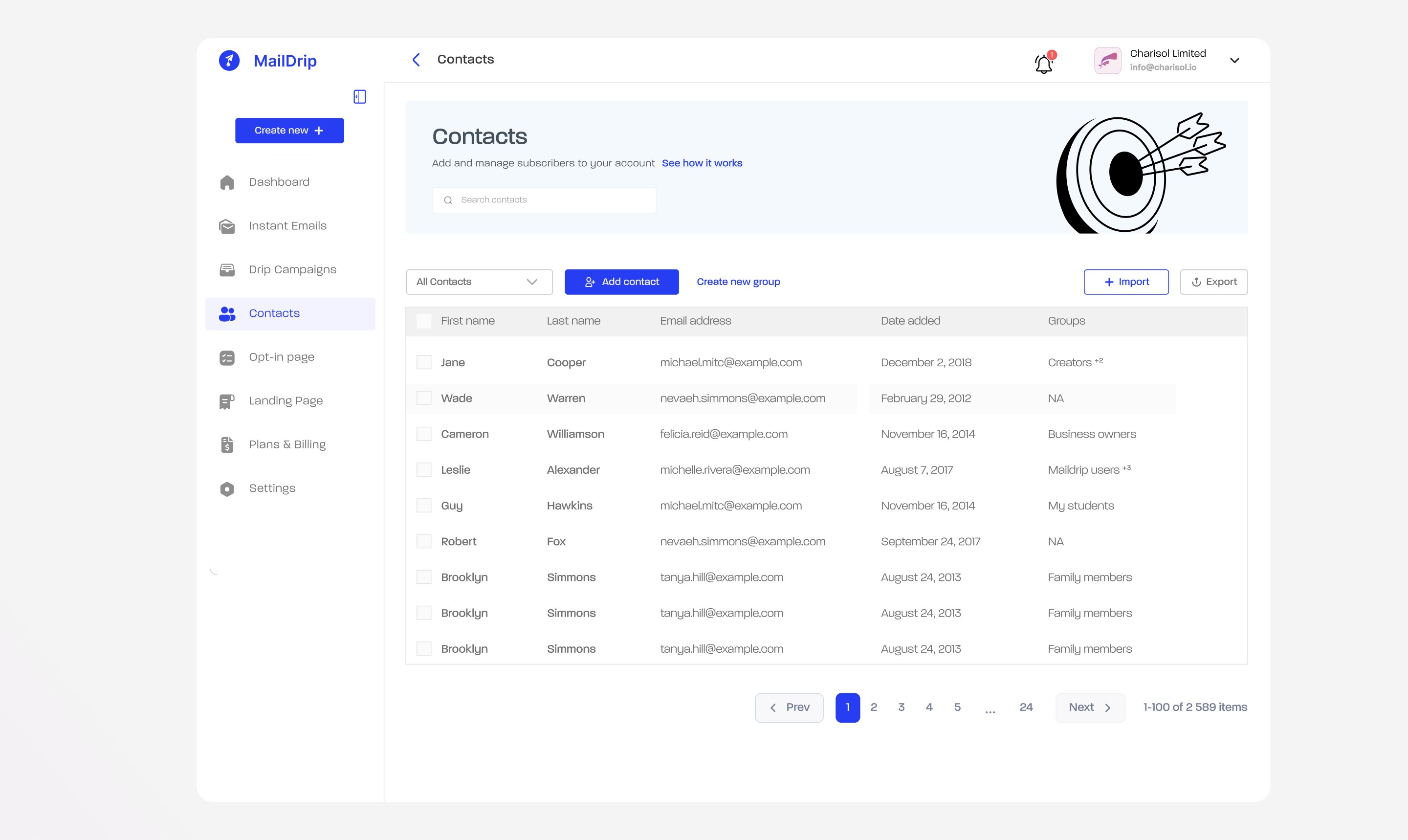Follow the See how it works link
The image size is (1408, 840).
[x=702, y=163]
